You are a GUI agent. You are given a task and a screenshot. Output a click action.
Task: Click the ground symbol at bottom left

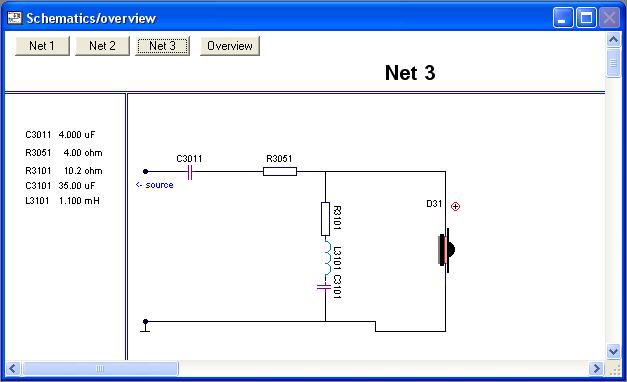[x=145, y=326]
